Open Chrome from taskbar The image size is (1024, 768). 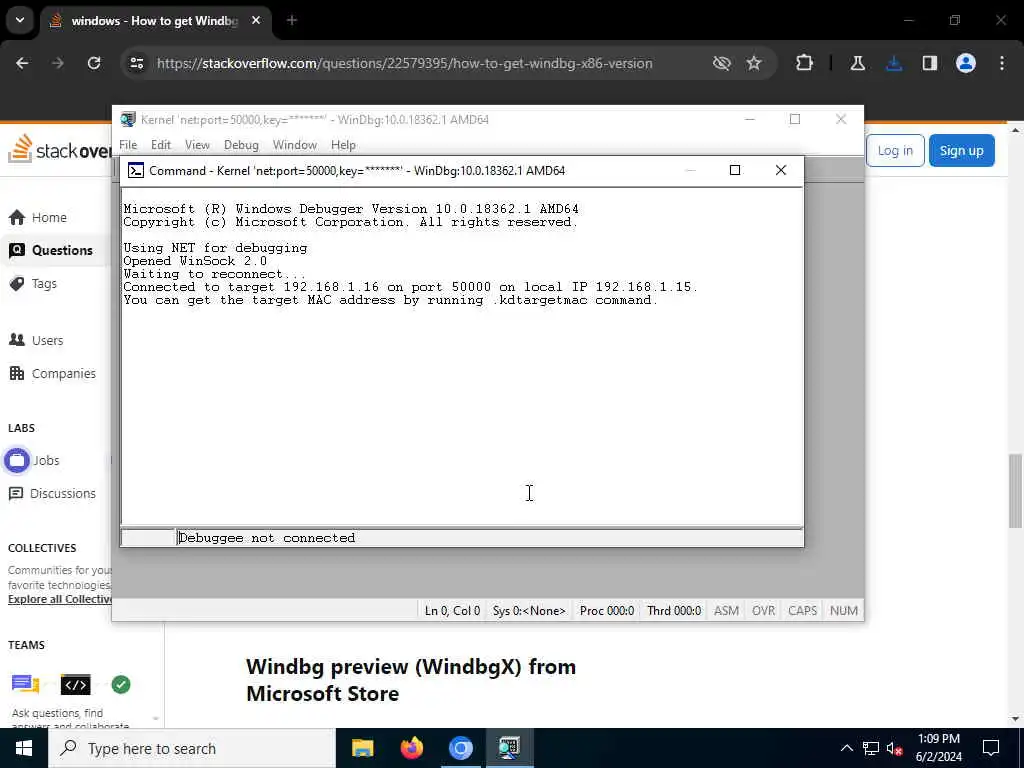pos(461,748)
